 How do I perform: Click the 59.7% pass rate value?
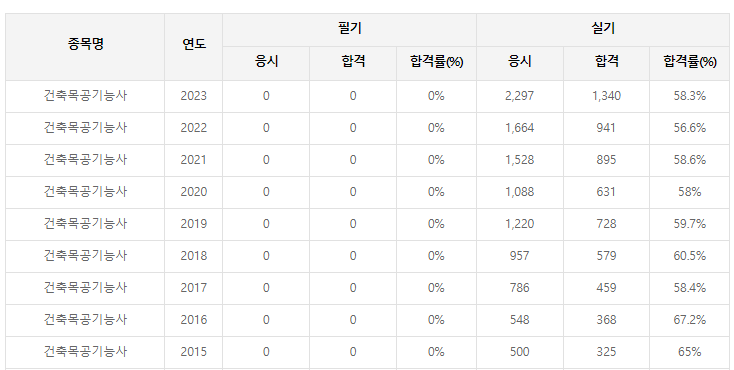pos(690,224)
